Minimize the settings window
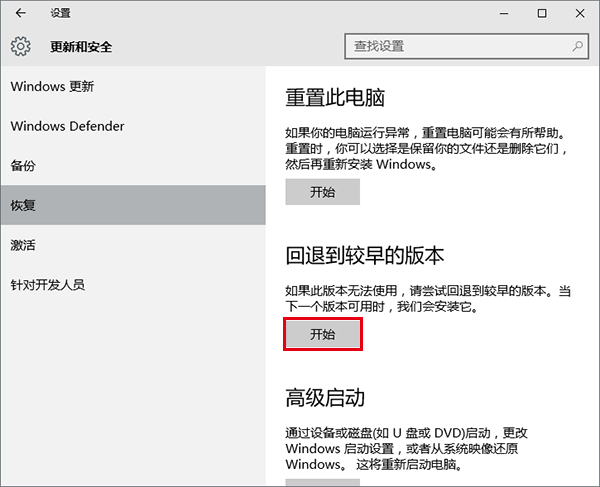The width and height of the screenshot is (600, 487). pyautogui.click(x=504, y=13)
